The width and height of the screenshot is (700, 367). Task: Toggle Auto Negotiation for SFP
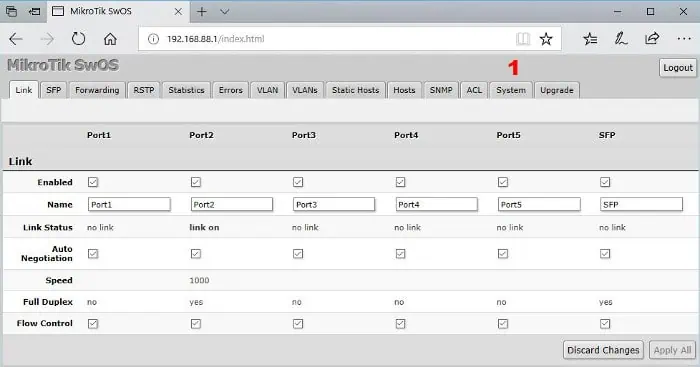coord(605,254)
